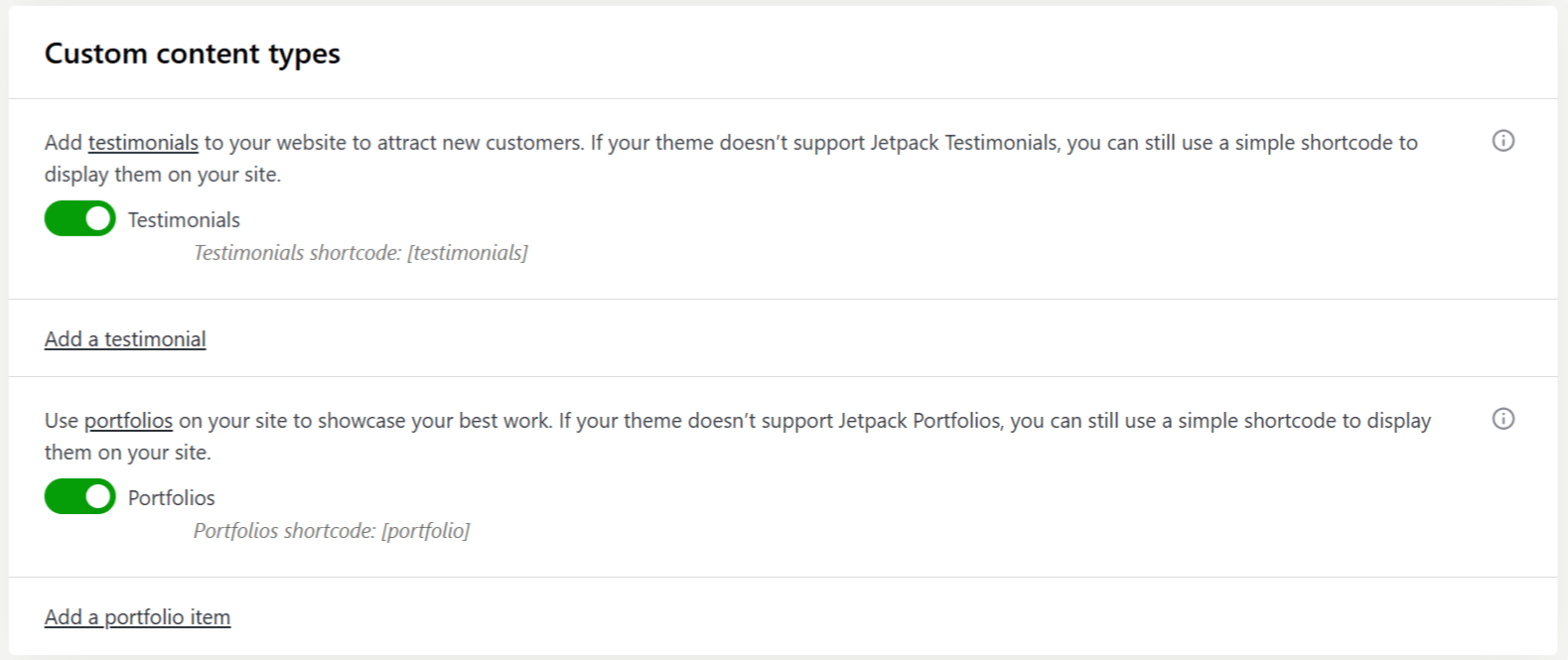Click the Testimonials shortcode example text

(x=360, y=253)
